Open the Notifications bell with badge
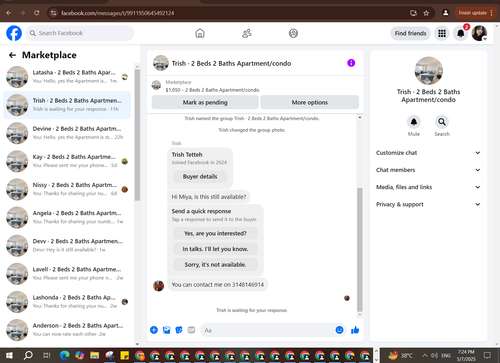This screenshot has width=500, height=363. (461, 33)
